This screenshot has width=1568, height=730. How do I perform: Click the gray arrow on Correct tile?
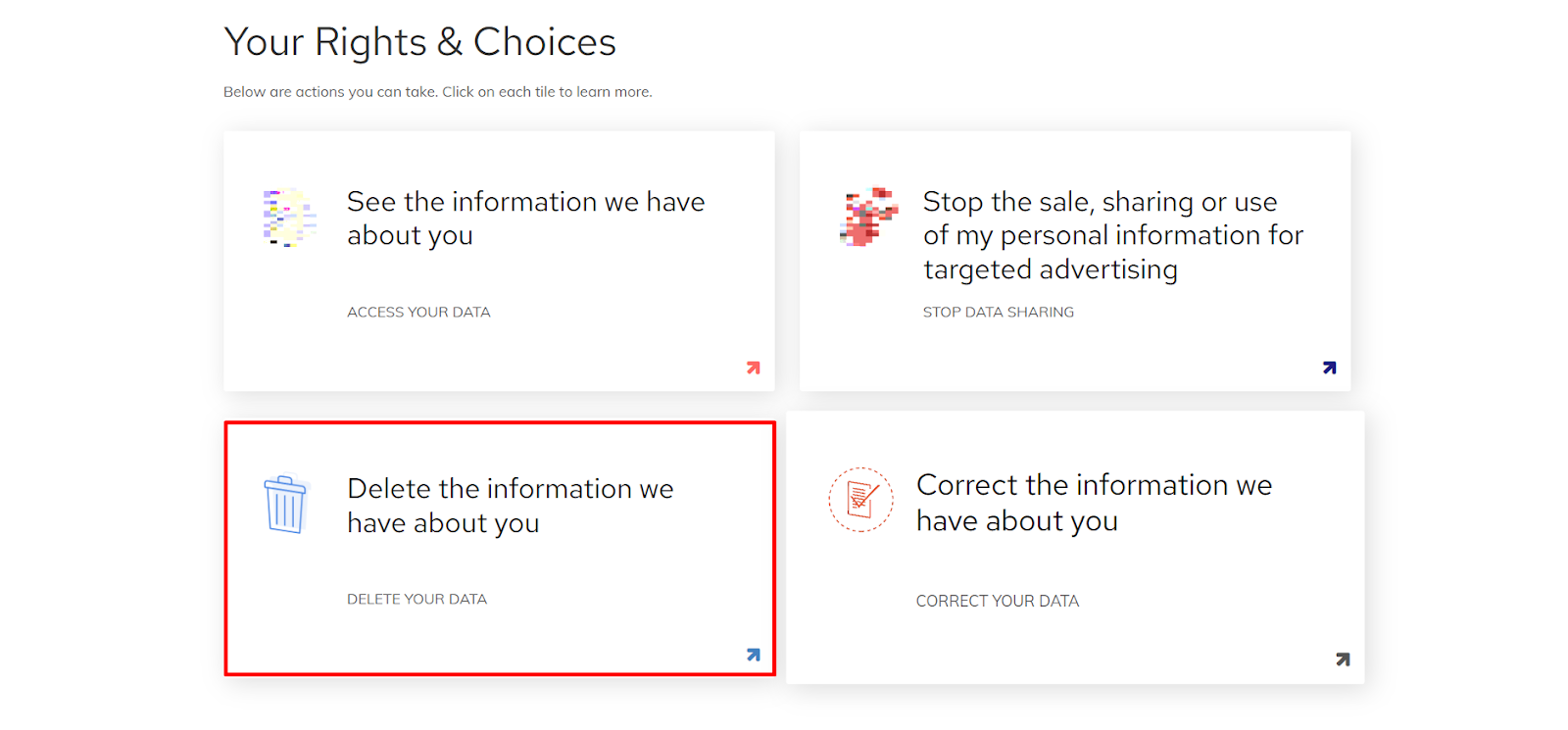coord(1343,659)
